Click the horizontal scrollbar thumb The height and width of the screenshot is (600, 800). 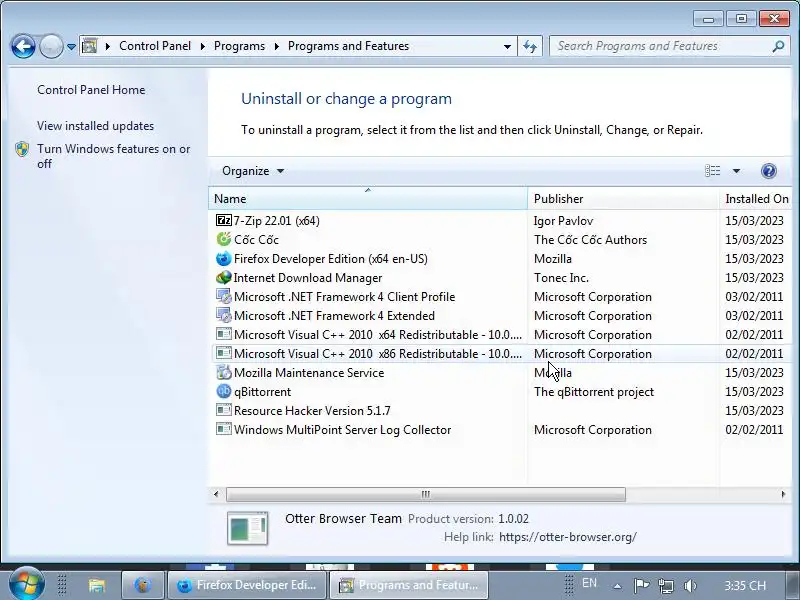(x=426, y=494)
